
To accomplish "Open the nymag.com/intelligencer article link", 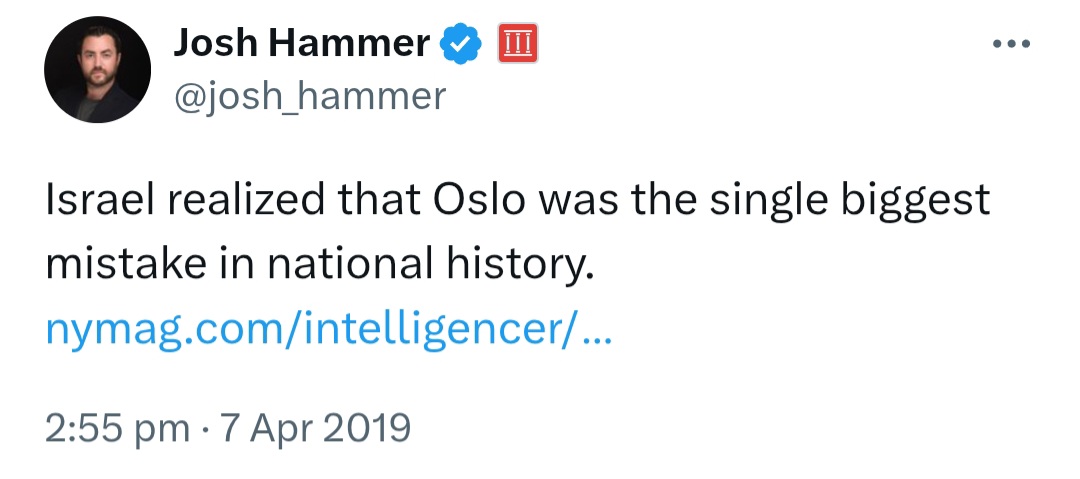I will coord(329,331).
